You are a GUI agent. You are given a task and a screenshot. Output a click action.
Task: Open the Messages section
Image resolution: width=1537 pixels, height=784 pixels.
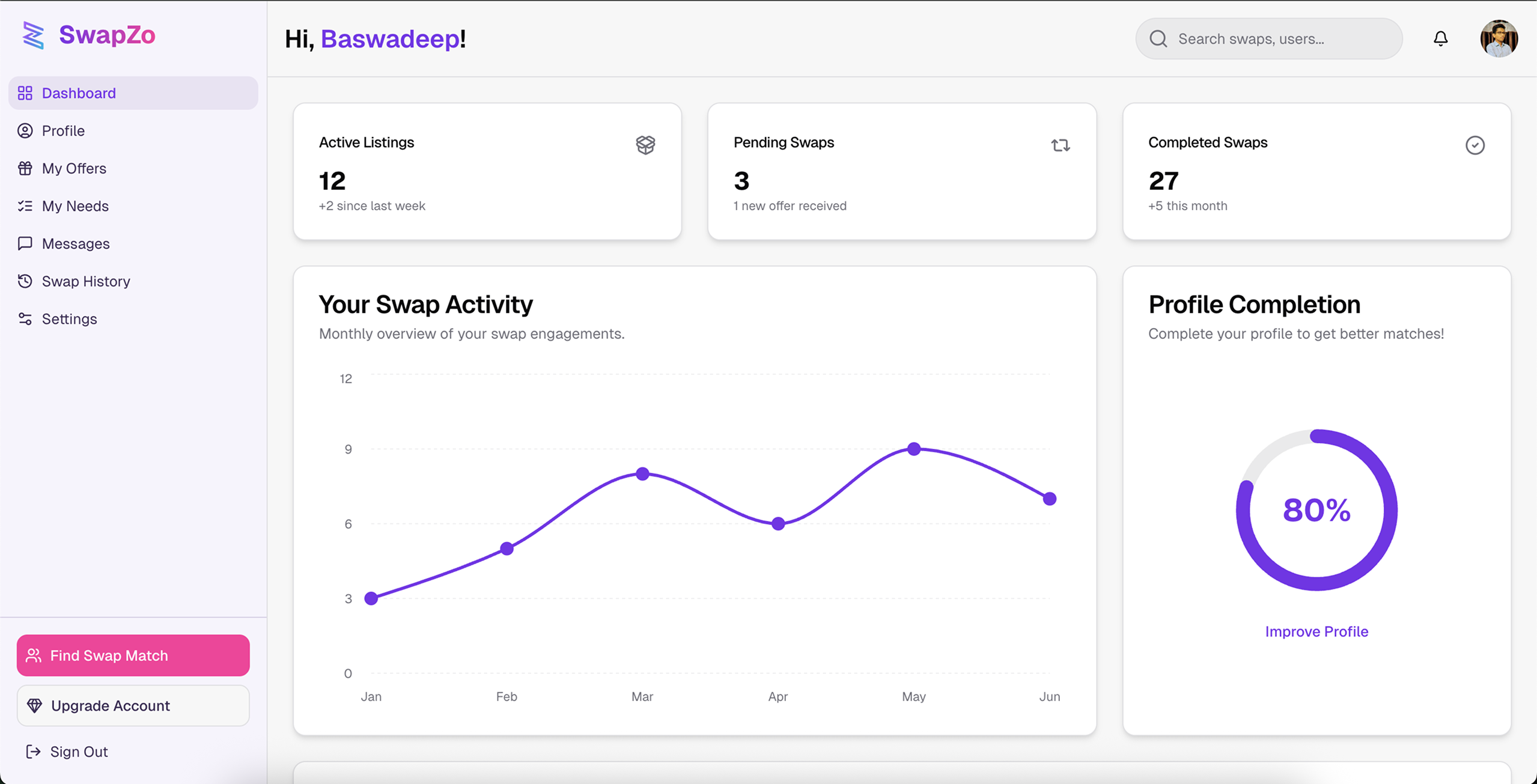point(76,244)
